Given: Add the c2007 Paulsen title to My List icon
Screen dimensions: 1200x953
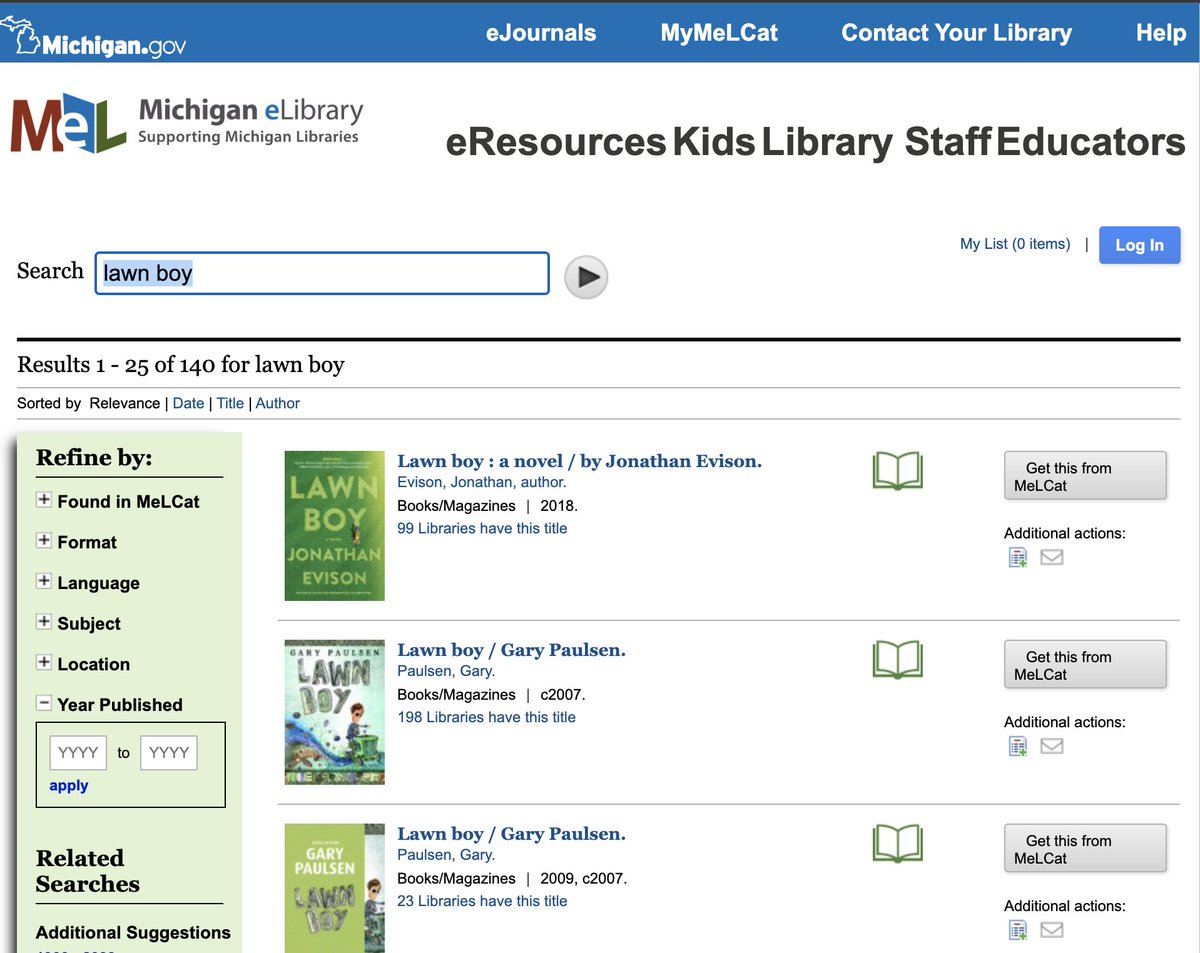Looking at the screenshot, I should (x=1018, y=746).
